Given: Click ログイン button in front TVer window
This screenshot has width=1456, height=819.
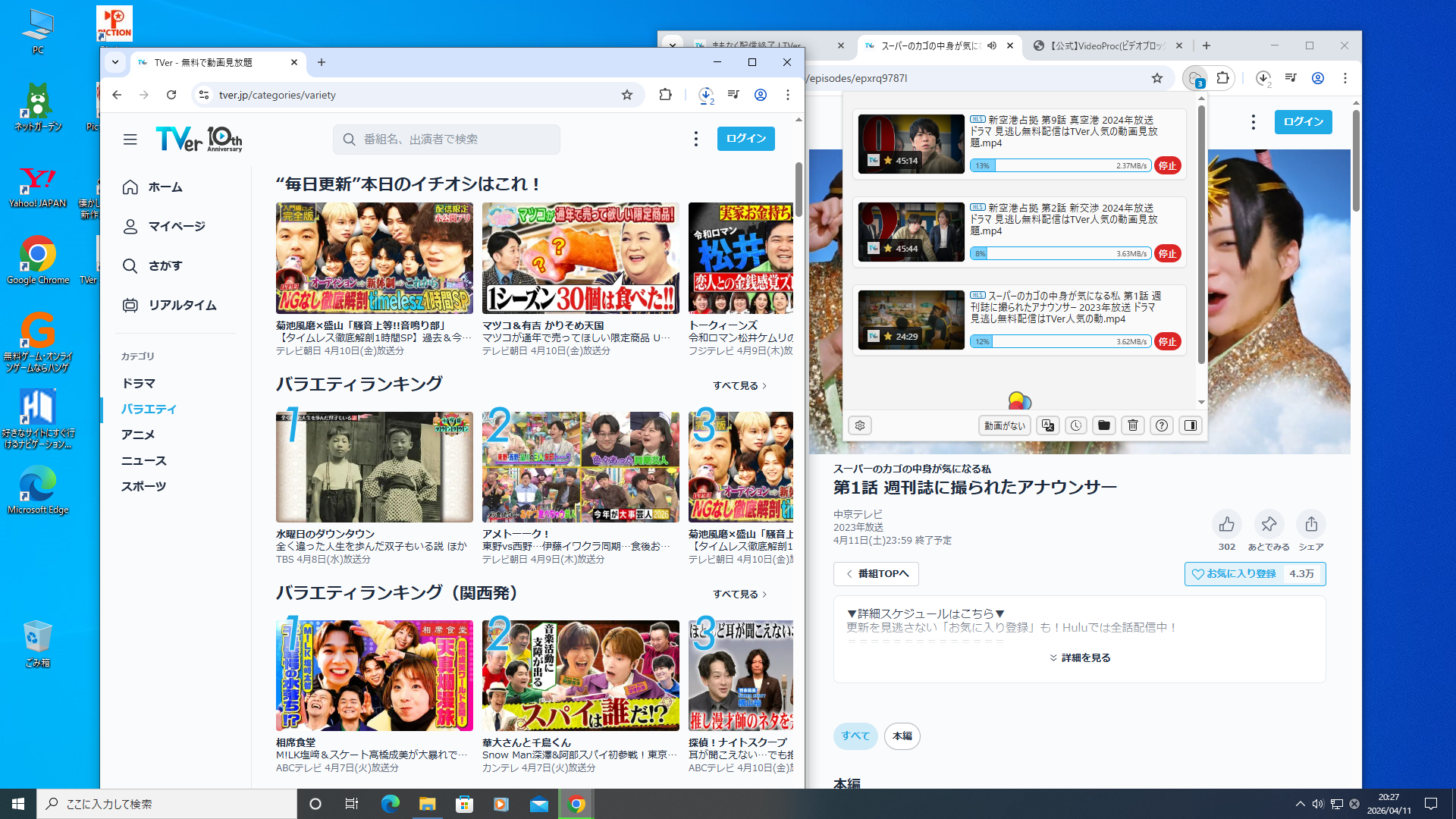Looking at the screenshot, I should (x=745, y=139).
